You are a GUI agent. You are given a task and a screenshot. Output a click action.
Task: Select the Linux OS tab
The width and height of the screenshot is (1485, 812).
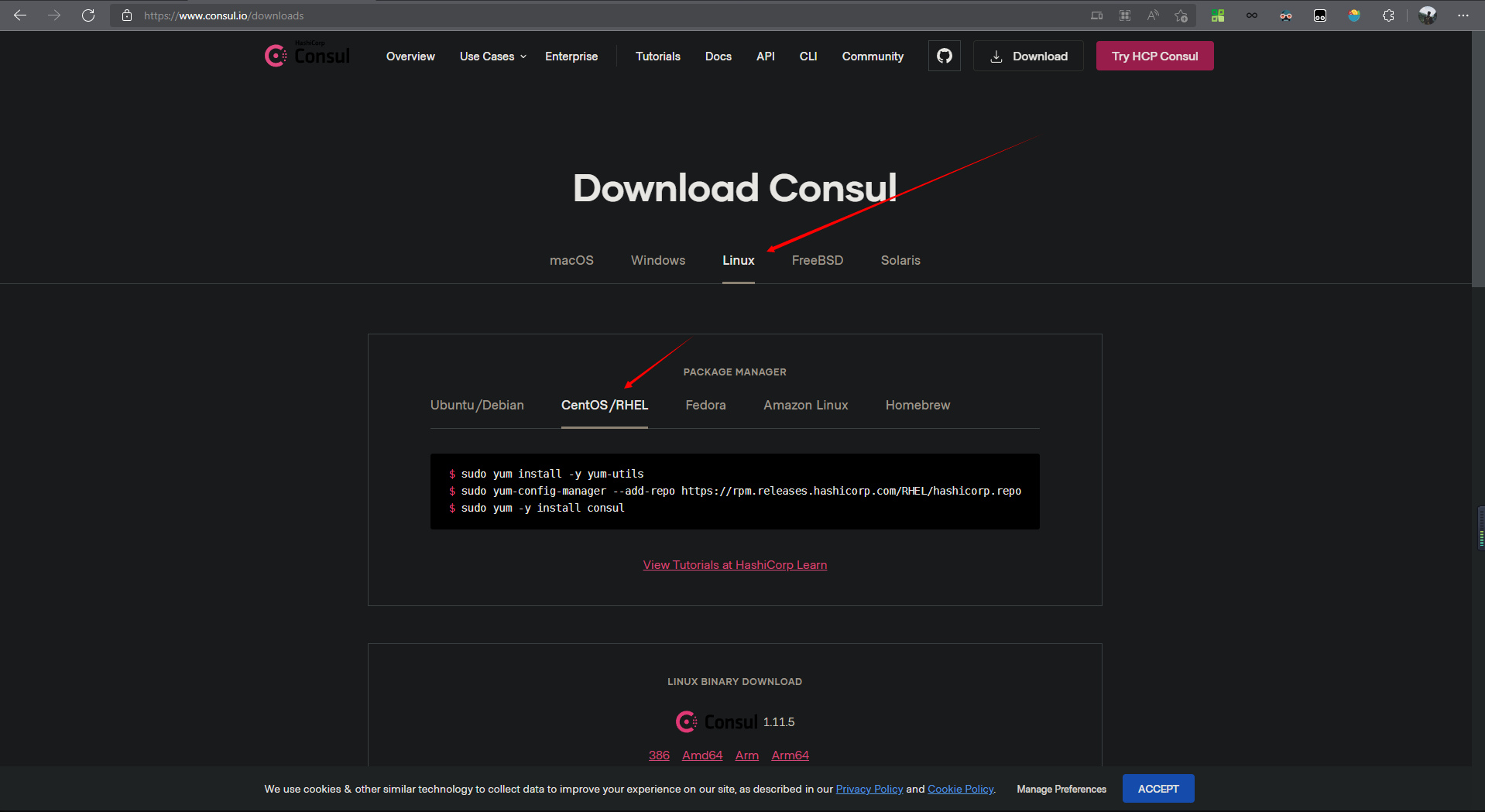tap(739, 260)
